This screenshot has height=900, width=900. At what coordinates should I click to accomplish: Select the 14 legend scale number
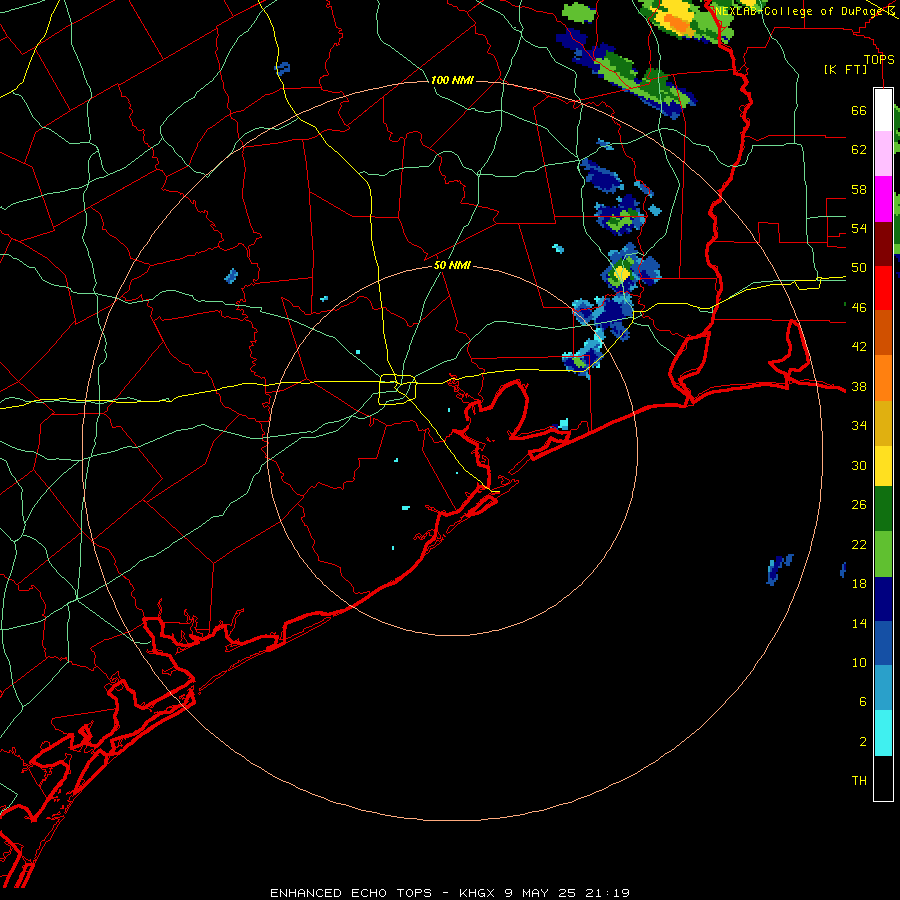point(859,623)
